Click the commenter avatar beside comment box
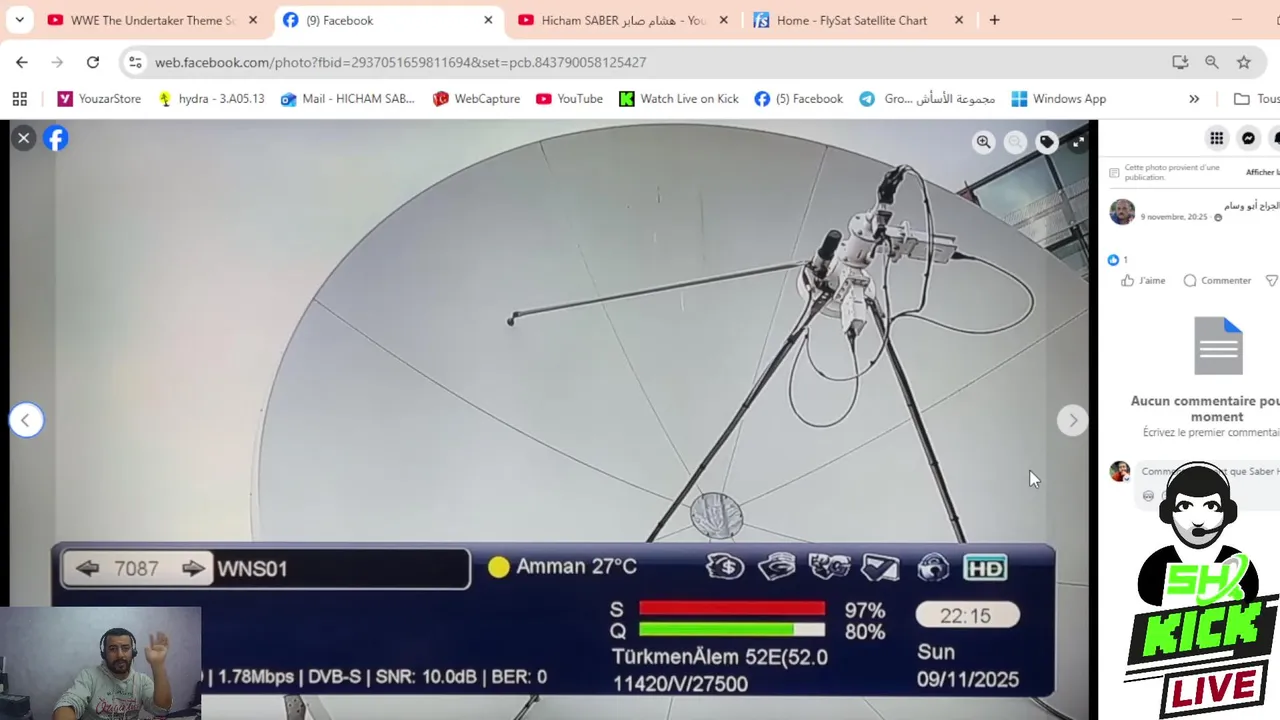This screenshot has height=720, width=1280. [x=1120, y=471]
